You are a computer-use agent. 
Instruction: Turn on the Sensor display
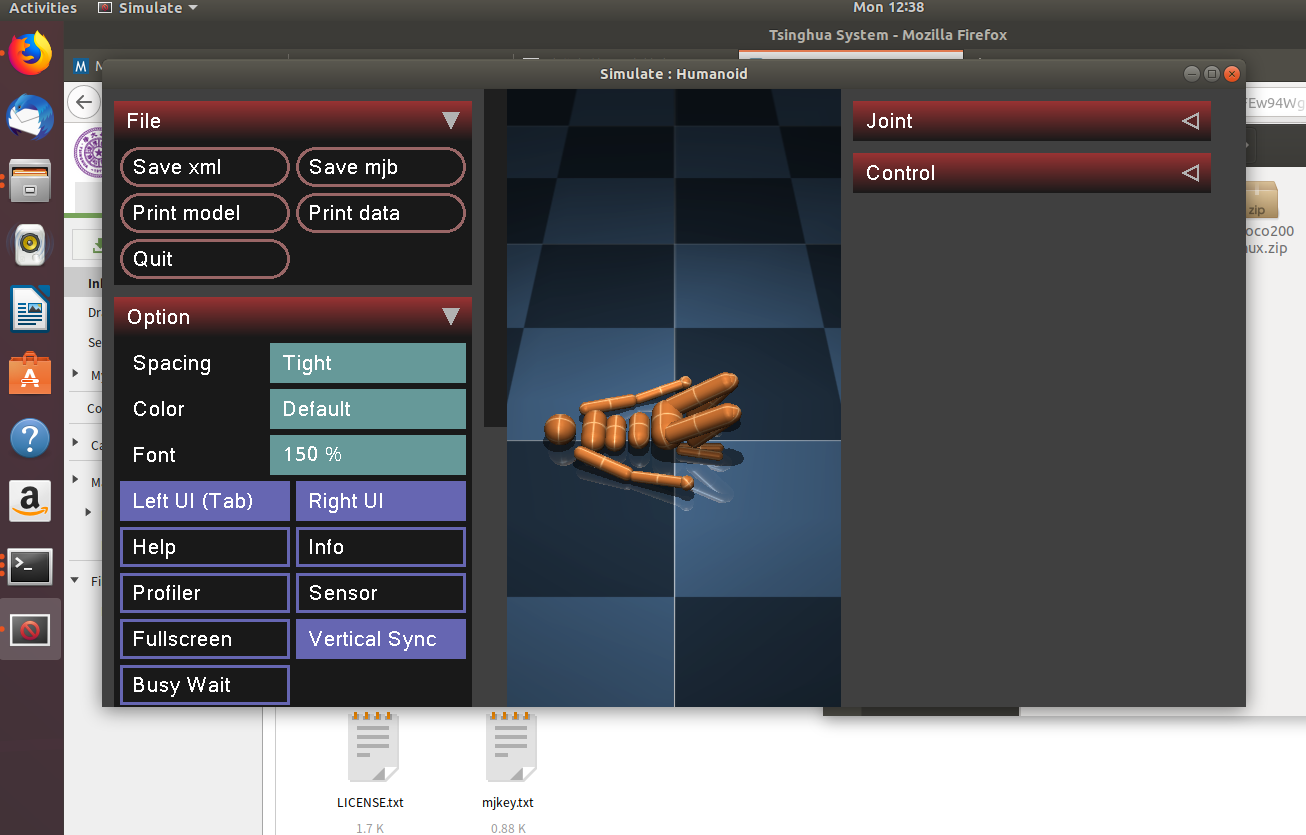click(x=380, y=592)
